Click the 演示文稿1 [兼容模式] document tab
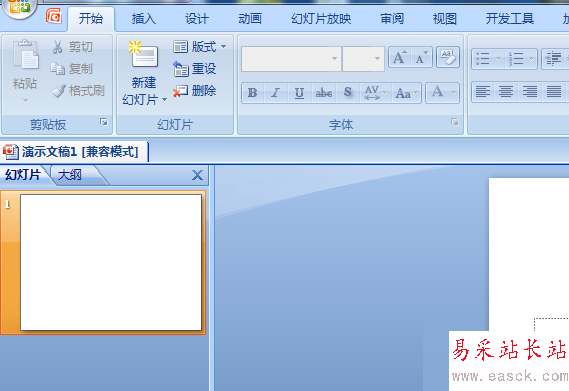The image size is (569, 391). pos(74,152)
